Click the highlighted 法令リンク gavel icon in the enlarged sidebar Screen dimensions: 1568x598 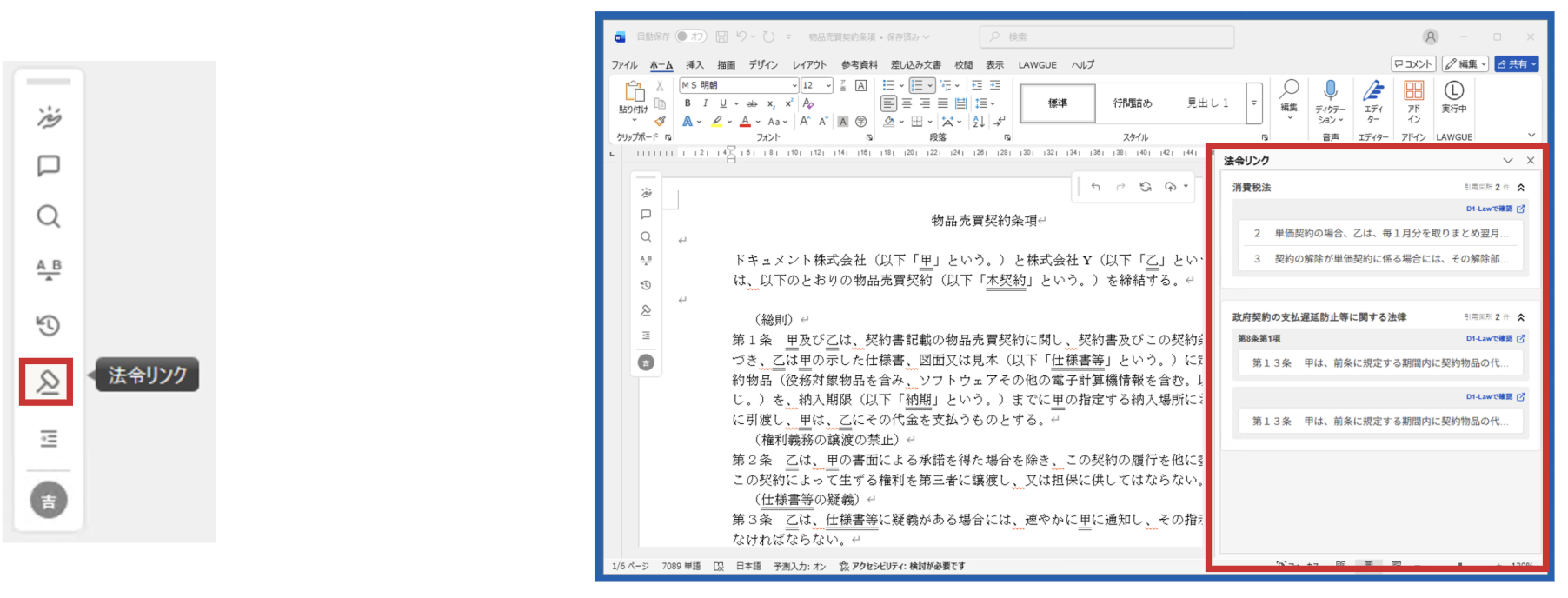[47, 382]
